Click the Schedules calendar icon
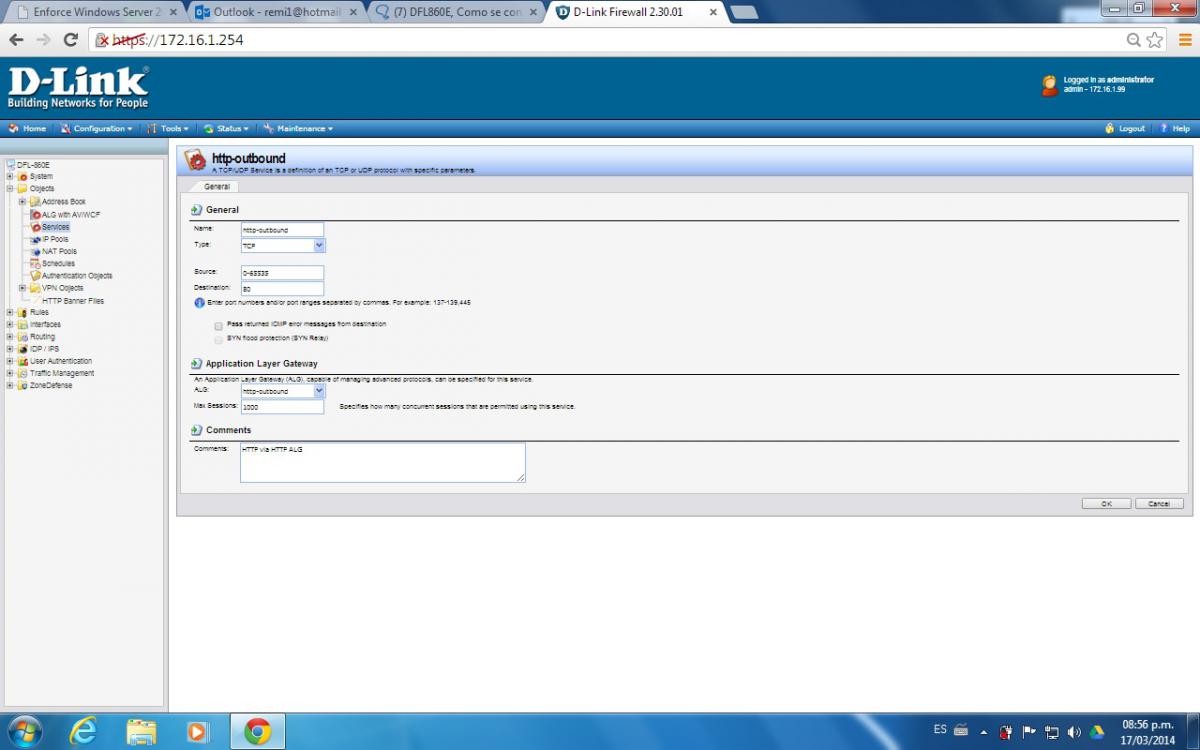The height and width of the screenshot is (750, 1200). point(35,263)
